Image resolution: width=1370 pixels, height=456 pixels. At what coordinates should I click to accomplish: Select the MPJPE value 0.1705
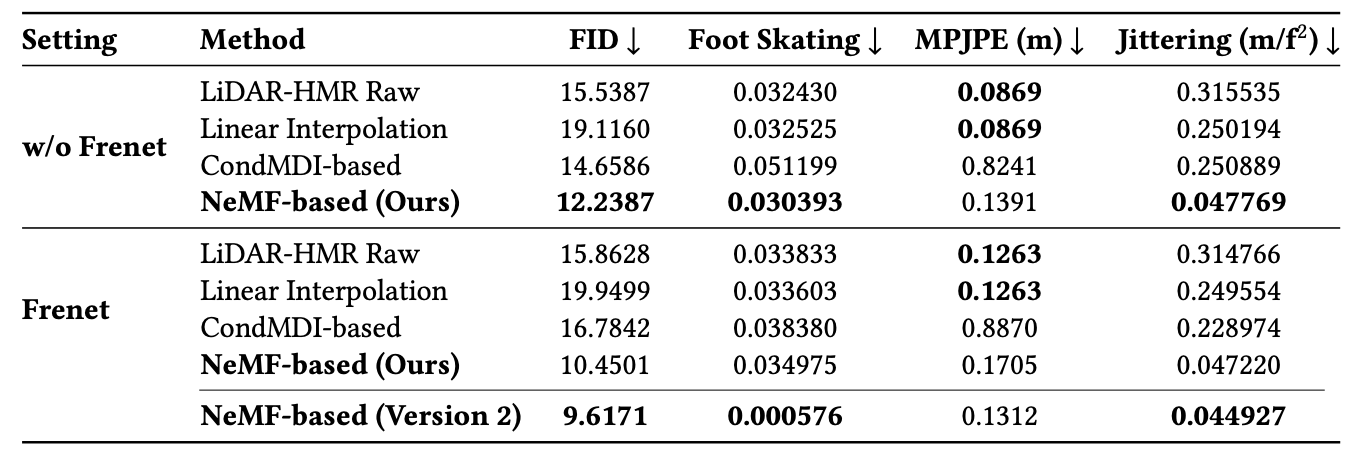click(999, 365)
